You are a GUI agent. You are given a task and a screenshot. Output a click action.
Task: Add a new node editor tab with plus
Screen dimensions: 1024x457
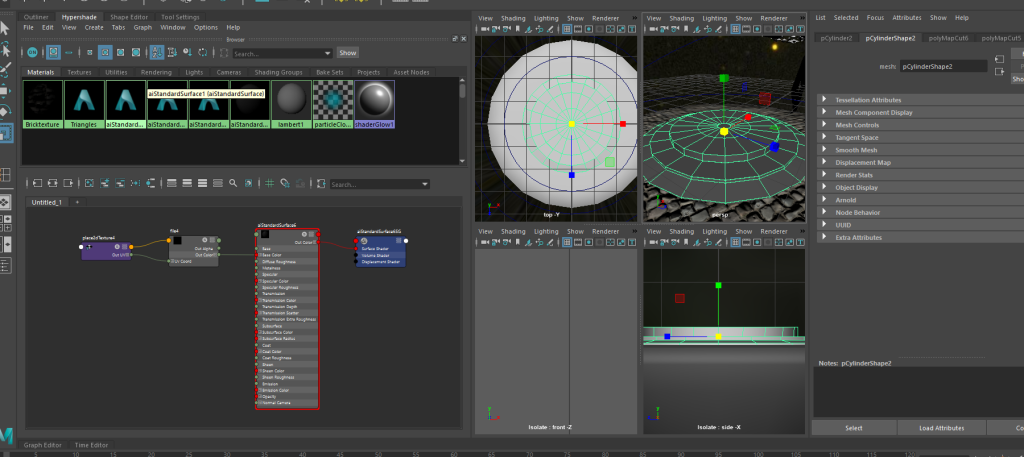point(76,202)
